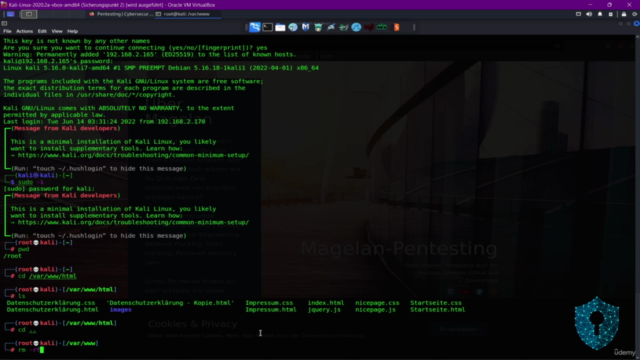
Task: Click the 'Last login: Tue Jun 14' line
Action: click(x=104, y=122)
